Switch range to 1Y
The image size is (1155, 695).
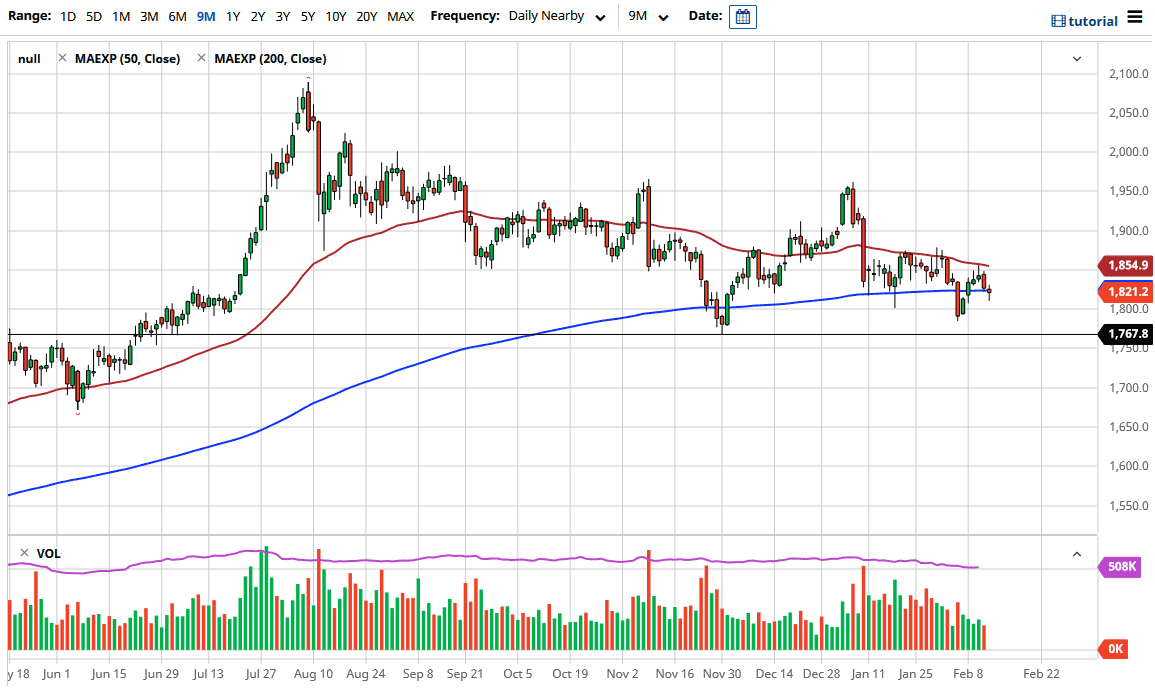point(232,16)
